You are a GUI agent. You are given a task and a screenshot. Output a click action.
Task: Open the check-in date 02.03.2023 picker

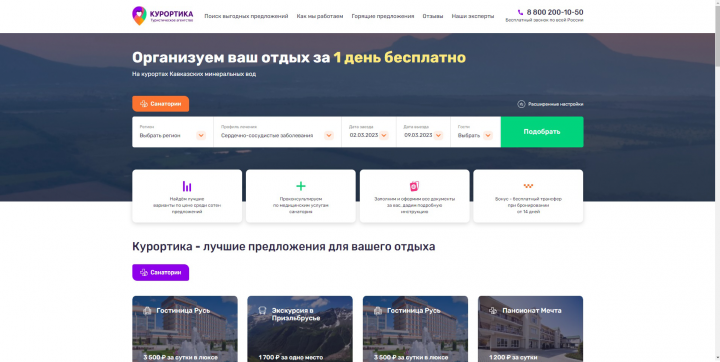pos(384,136)
